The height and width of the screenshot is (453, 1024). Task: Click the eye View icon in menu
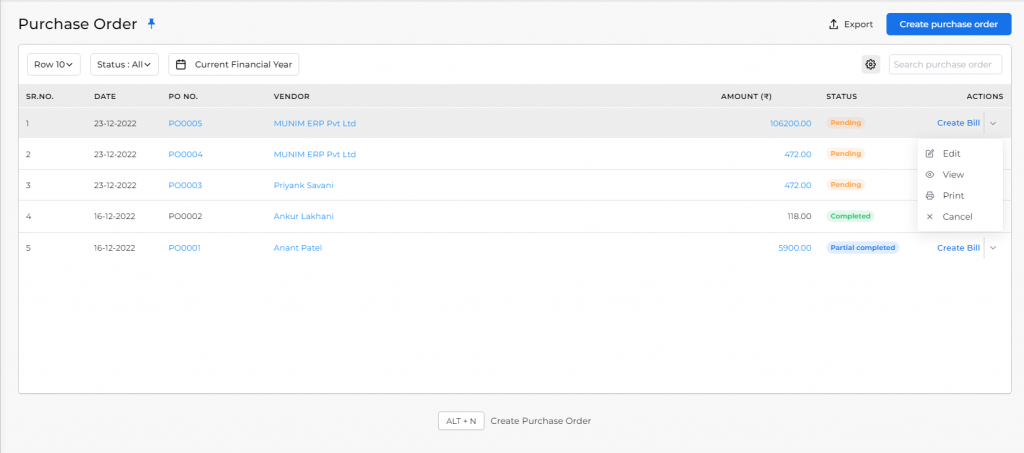pos(930,174)
